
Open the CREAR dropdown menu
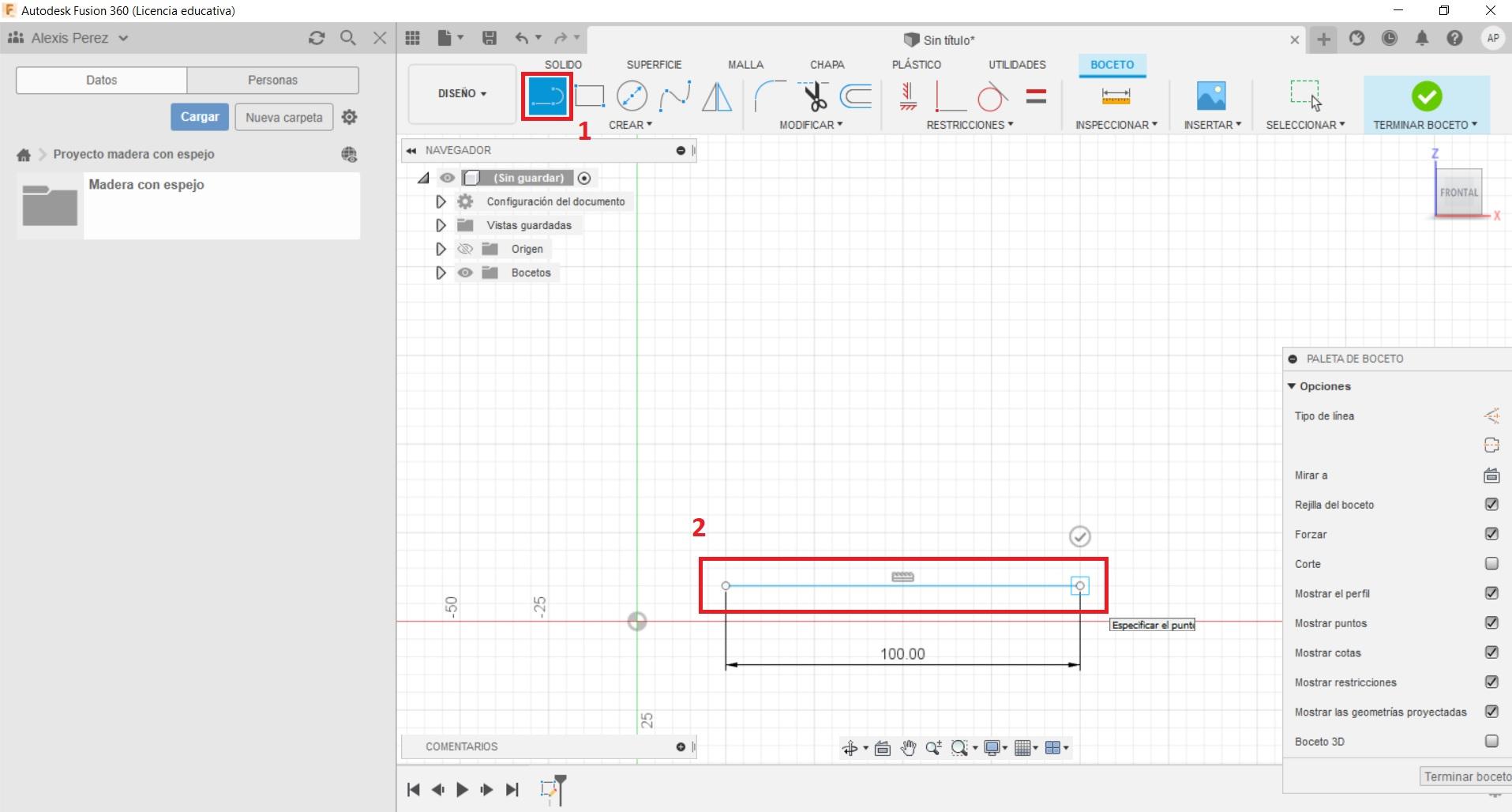click(630, 125)
